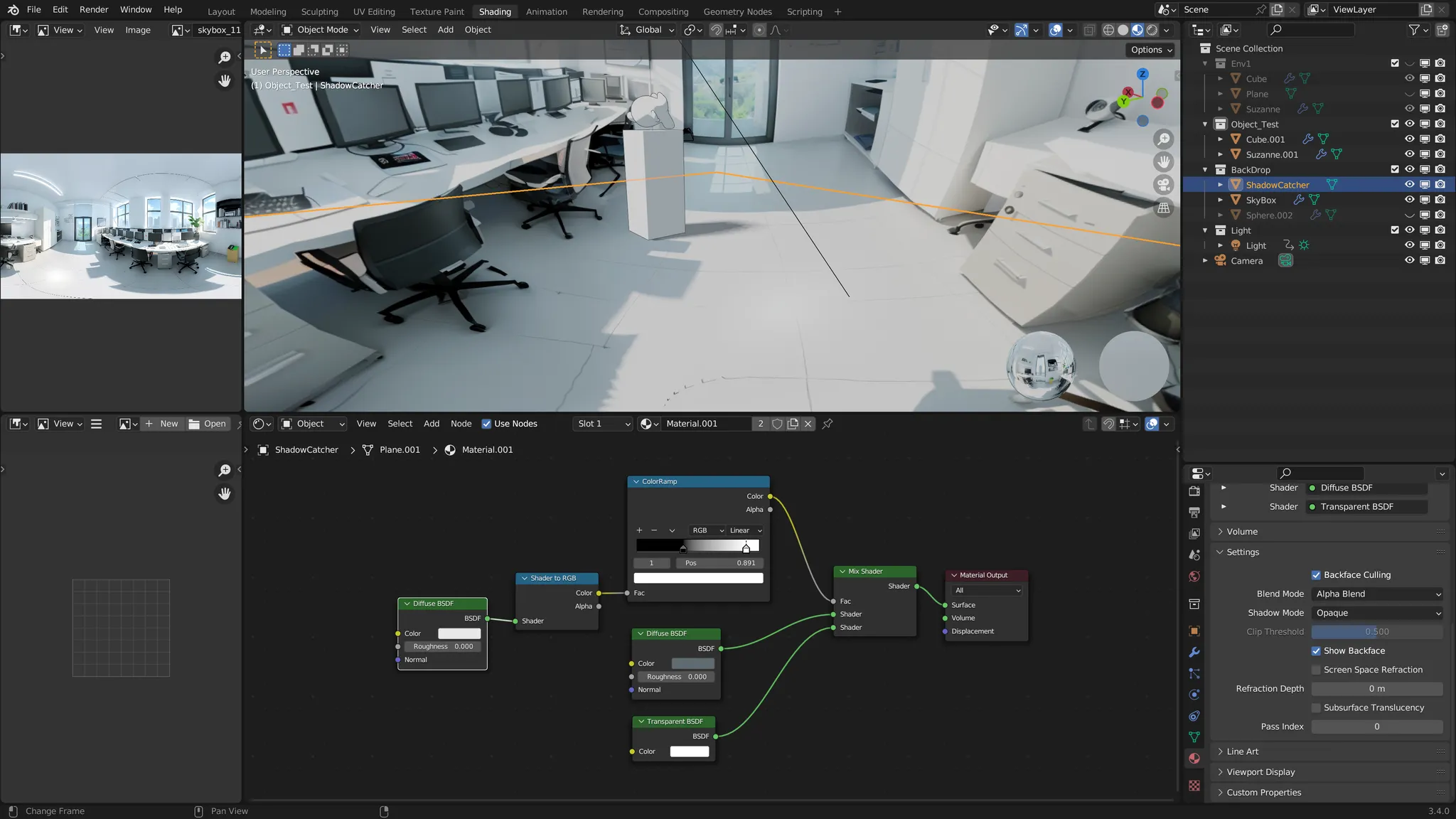Switch to orthographic grid view icon
Viewport: 1456px width, 819px height.
pyautogui.click(x=1164, y=208)
